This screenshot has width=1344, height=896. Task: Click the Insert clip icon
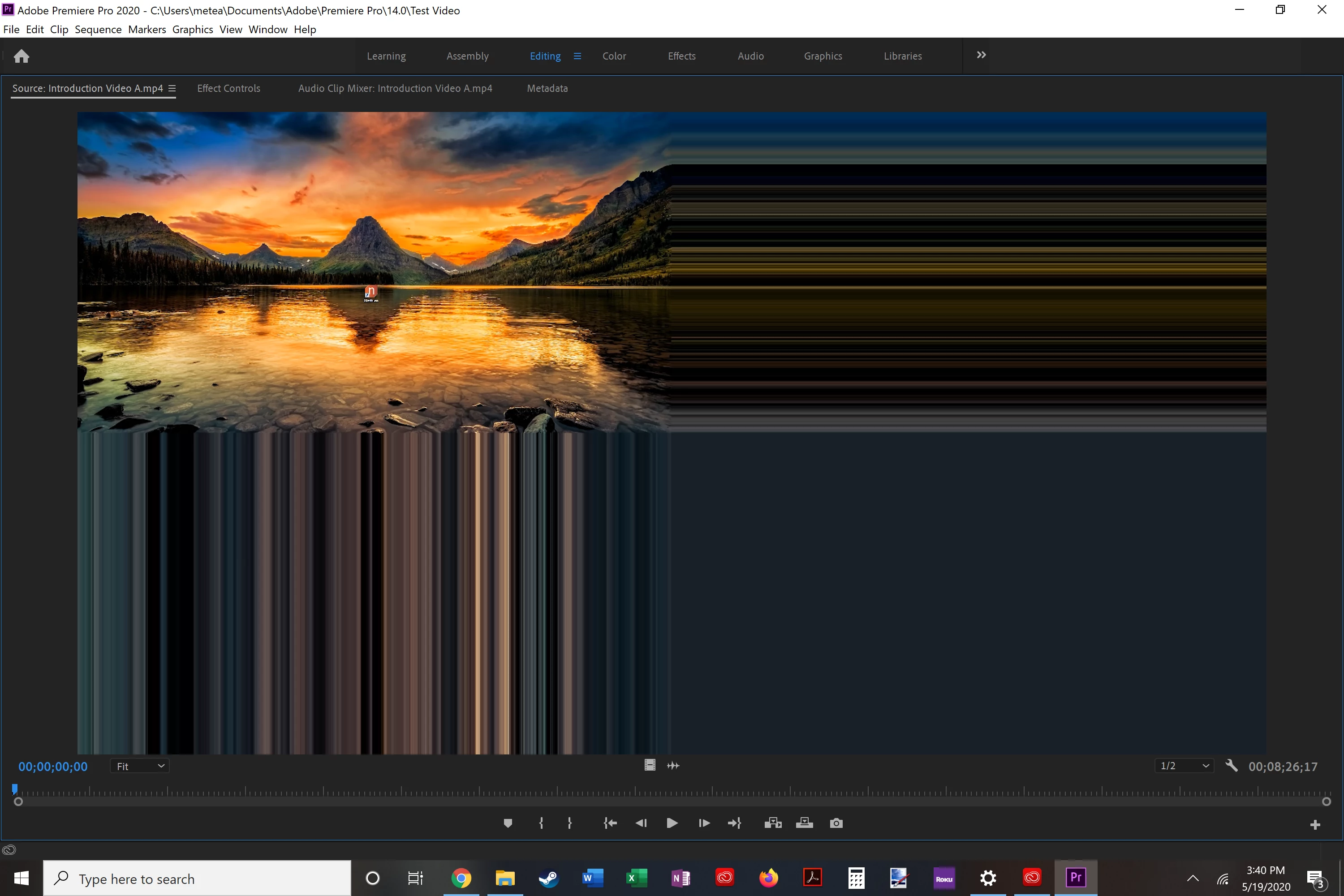pos(772,823)
